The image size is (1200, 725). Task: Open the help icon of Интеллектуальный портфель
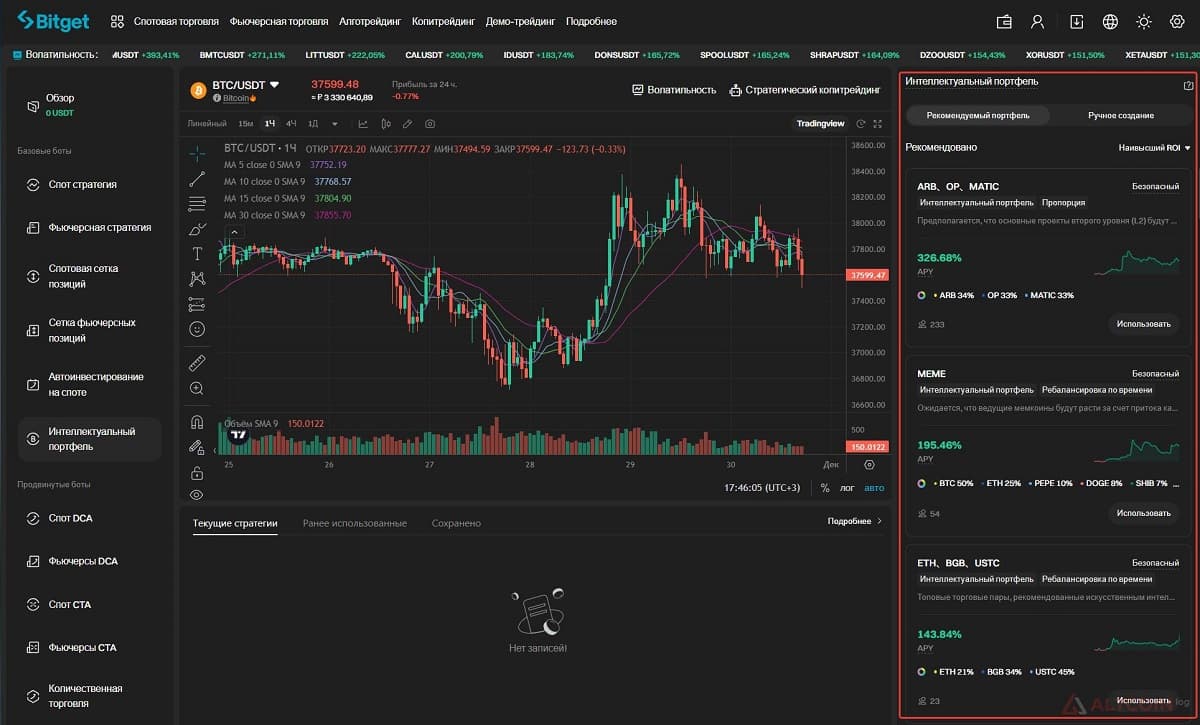click(x=1188, y=86)
